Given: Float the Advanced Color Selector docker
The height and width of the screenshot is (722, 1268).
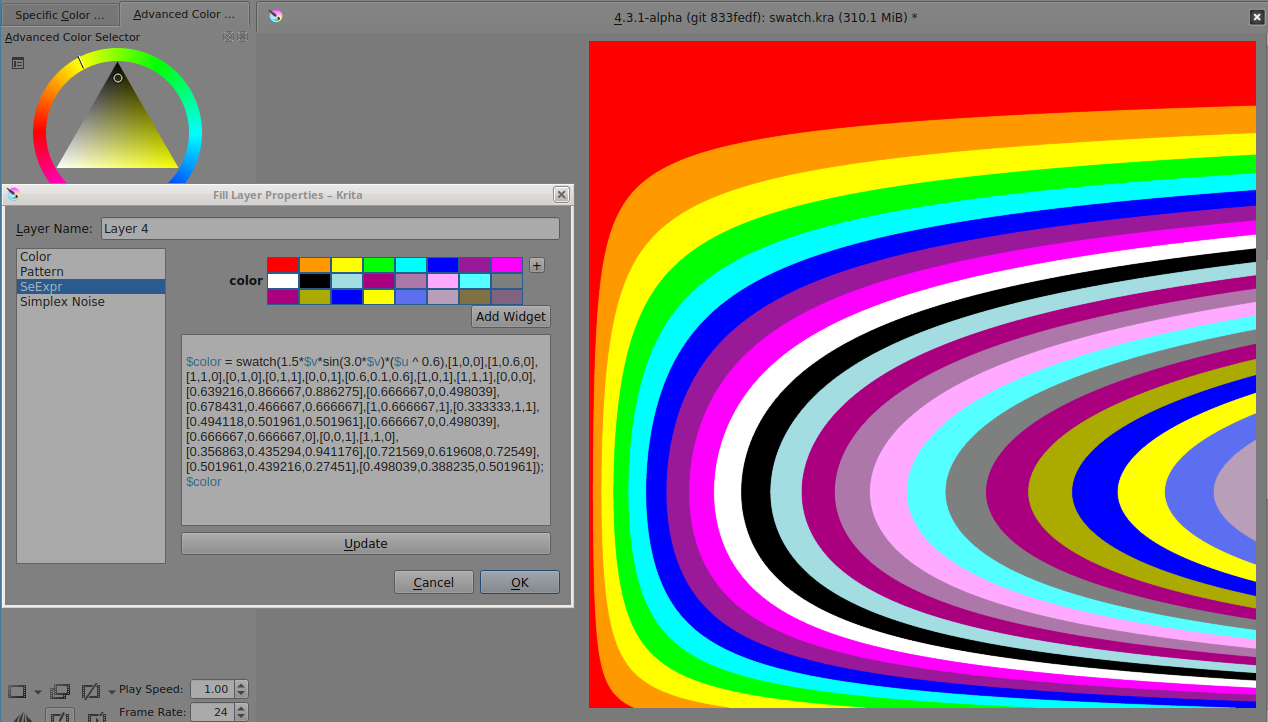Looking at the screenshot, I should (x=229, y=37).
